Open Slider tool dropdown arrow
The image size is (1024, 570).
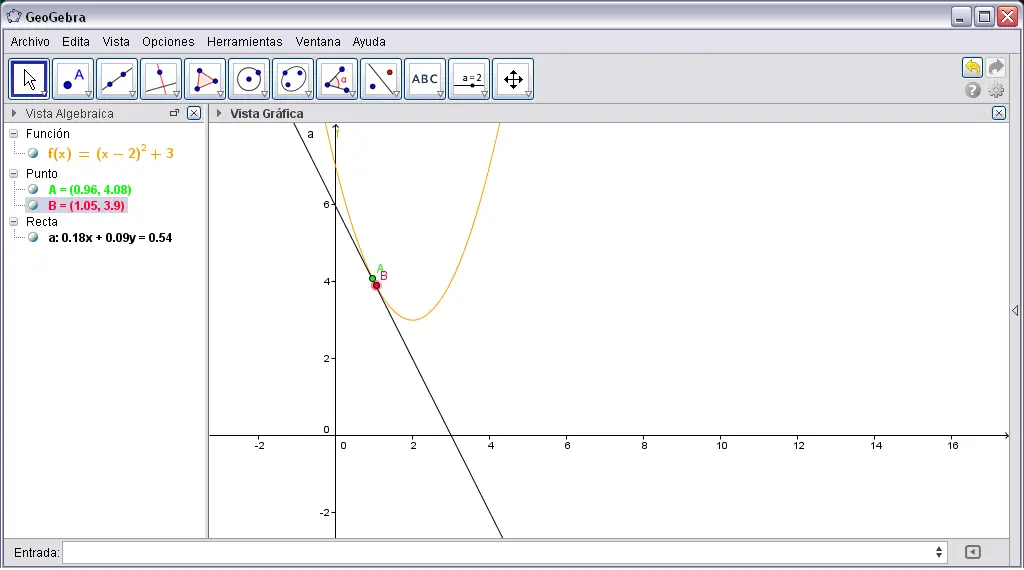coord(484,95)
